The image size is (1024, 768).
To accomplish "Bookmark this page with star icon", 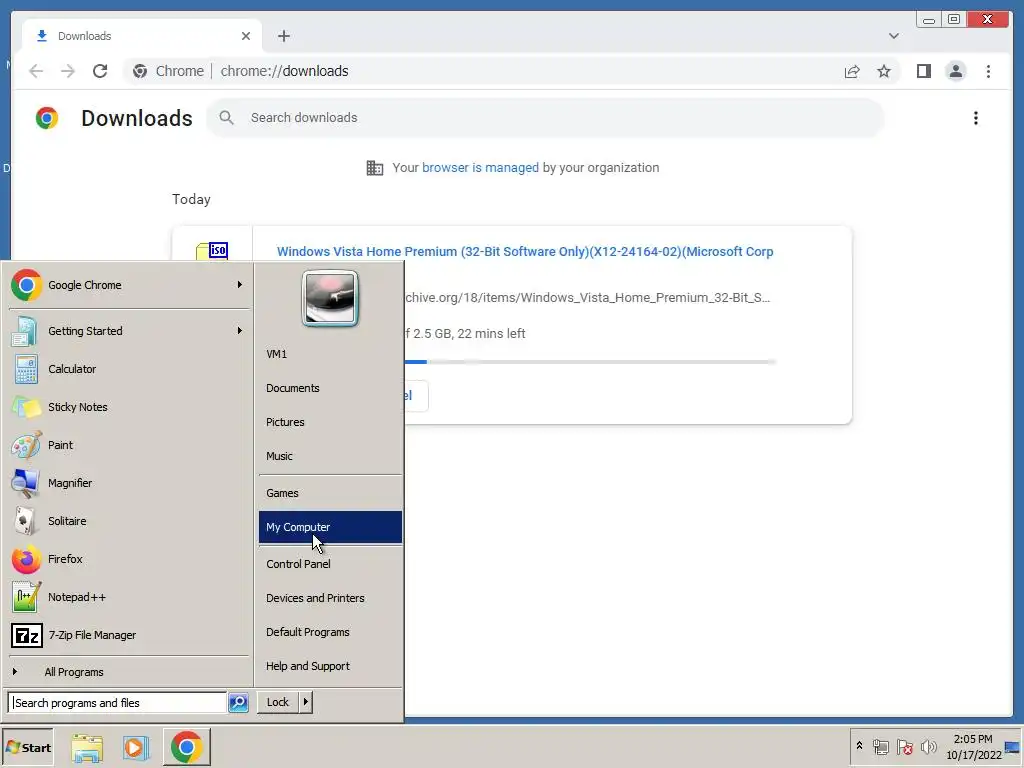I will 884,71.
